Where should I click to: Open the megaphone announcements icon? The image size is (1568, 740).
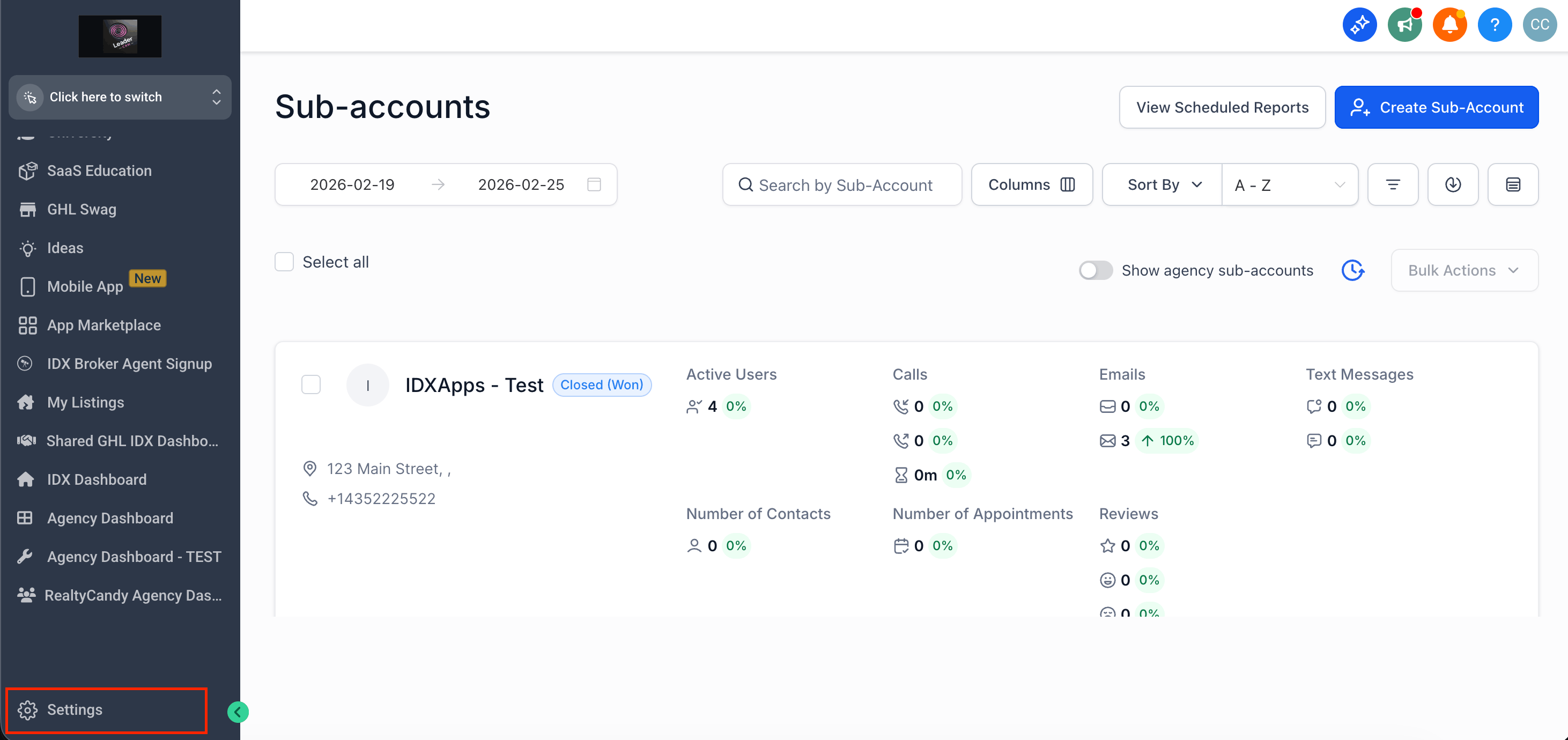click(1404, 25)
